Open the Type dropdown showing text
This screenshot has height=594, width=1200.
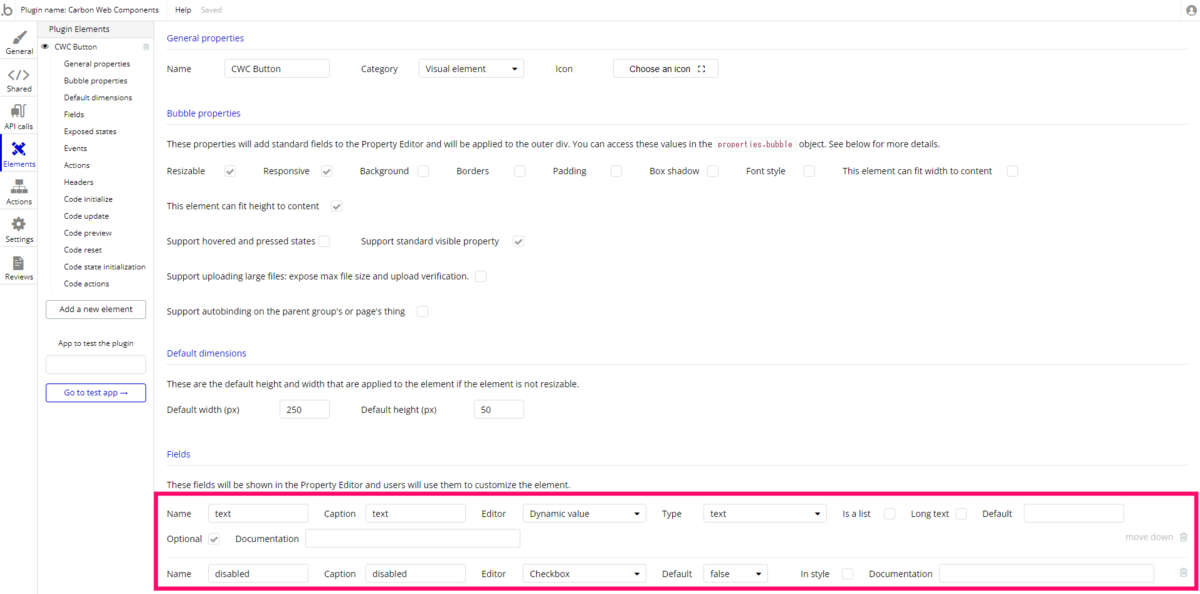tap(765, 513)
